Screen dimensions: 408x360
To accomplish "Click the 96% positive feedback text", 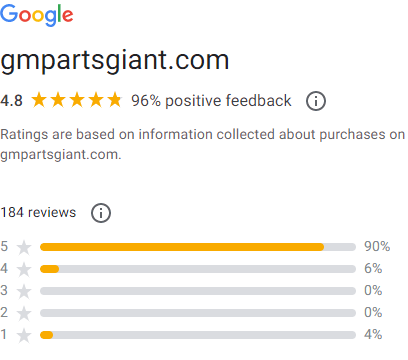I will (x=211, y=101).
